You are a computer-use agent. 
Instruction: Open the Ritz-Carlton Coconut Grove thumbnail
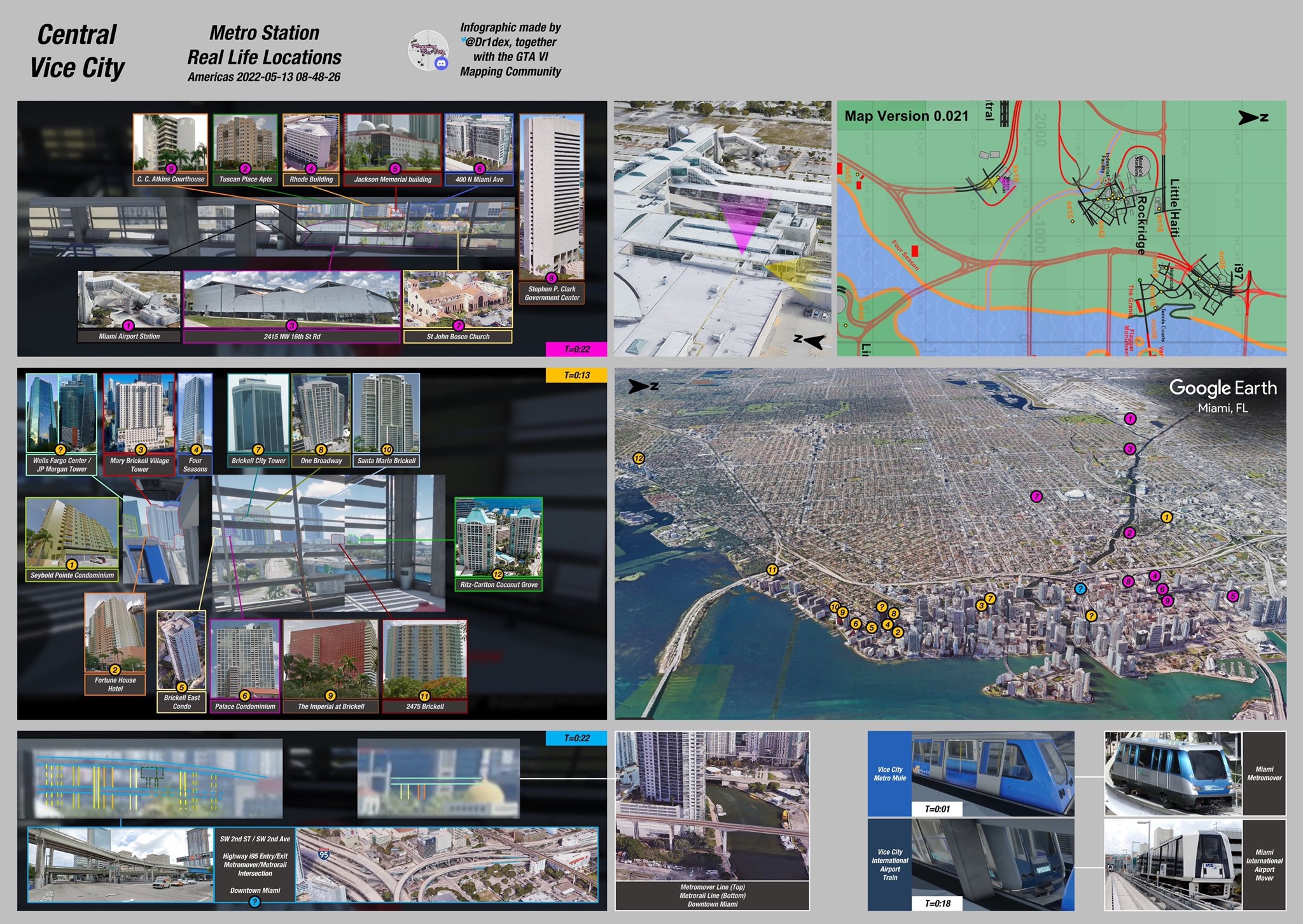(498, 537)
